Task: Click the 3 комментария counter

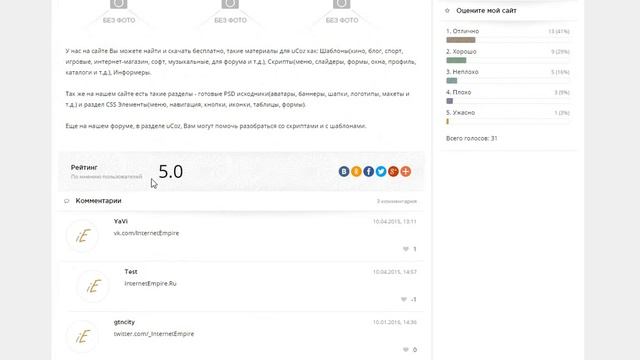Action: [x=397, y=201]
